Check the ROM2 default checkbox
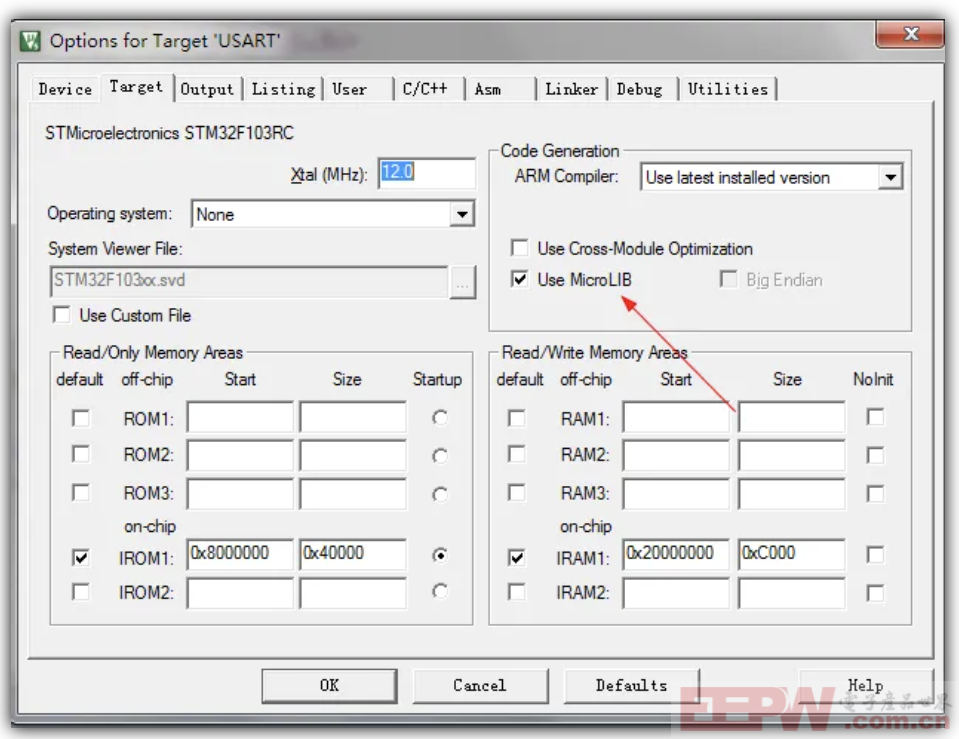The width and height of the screenshot is (959, 739). [81, 455]
